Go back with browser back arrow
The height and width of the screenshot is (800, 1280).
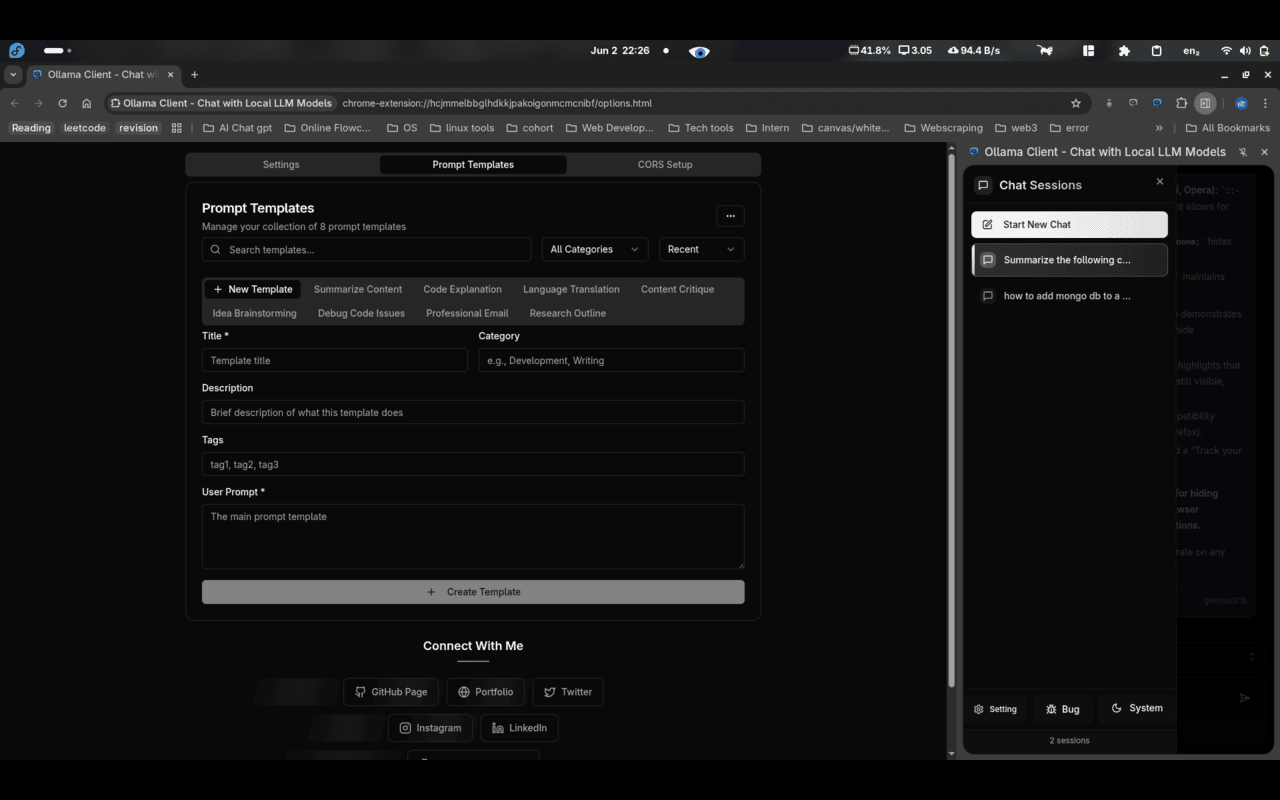(14, 103)
